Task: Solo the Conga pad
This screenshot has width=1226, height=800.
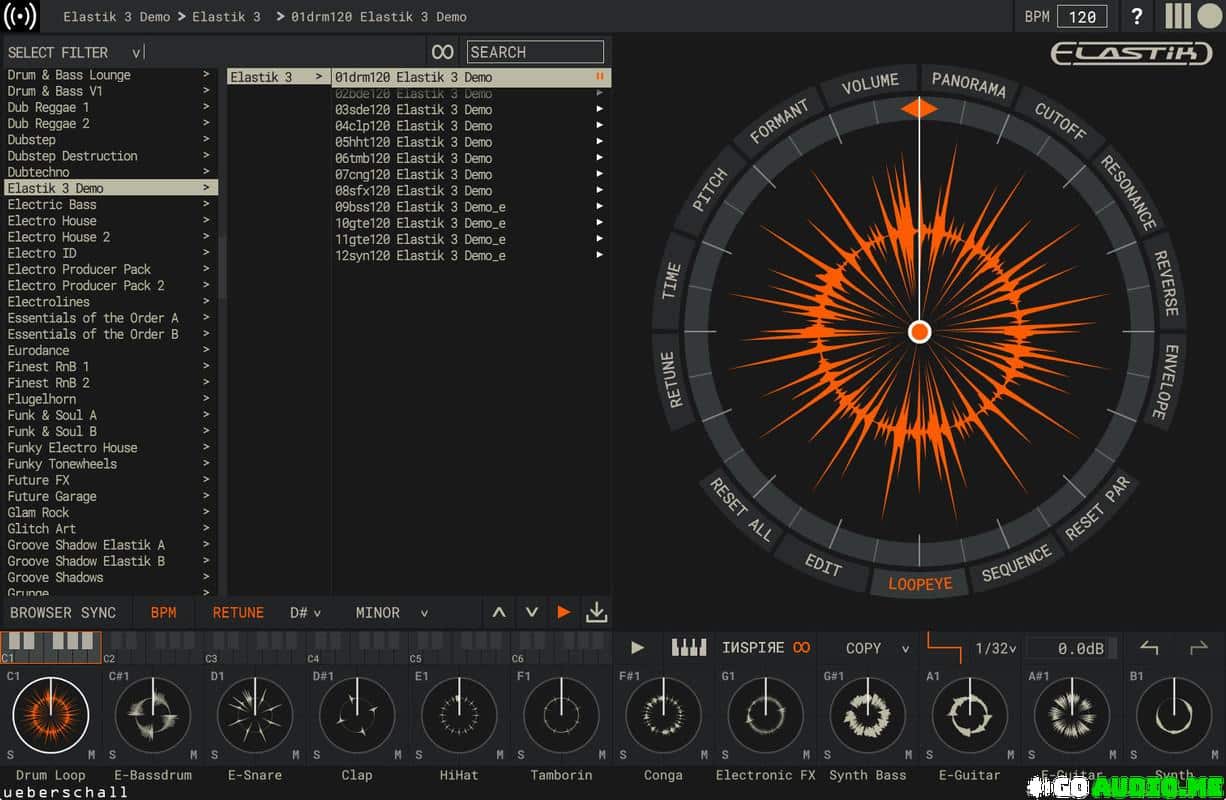Action: [x=624, y=755]
